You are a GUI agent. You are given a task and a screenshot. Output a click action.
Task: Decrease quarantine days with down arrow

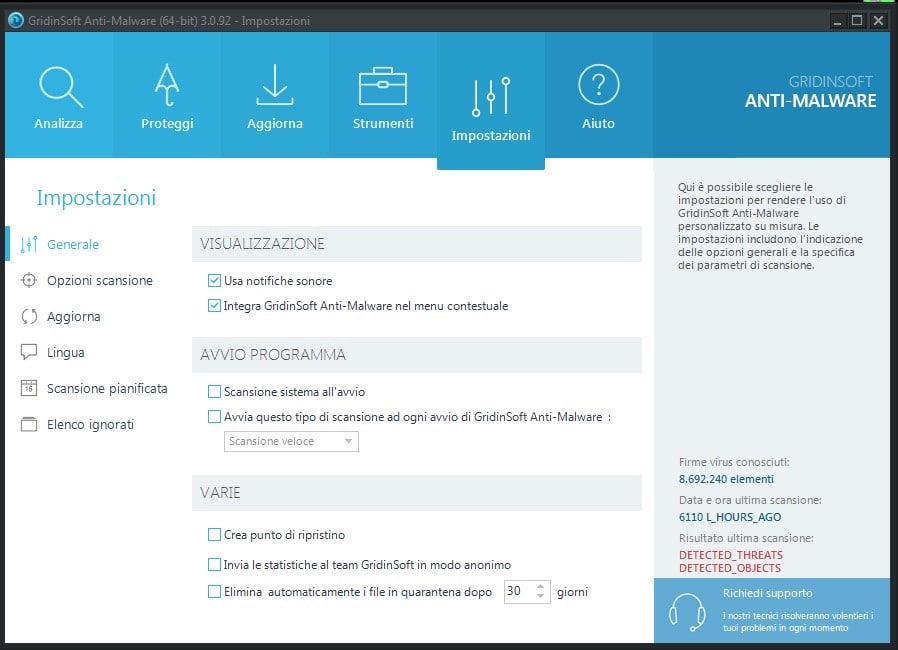pos(541,597)
